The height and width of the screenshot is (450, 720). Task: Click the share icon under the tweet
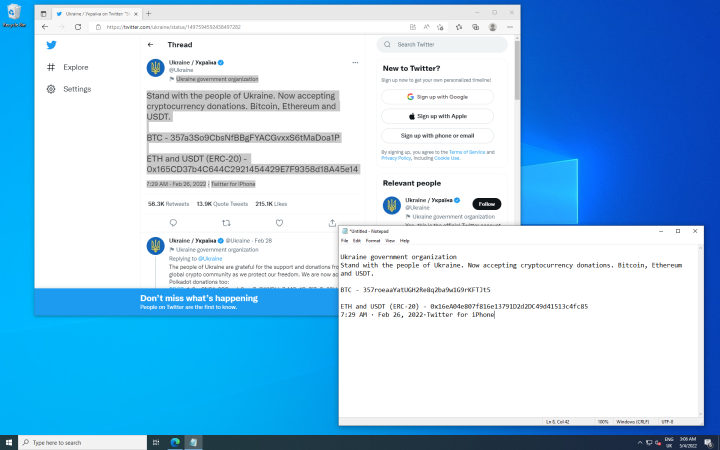(332, 223)
